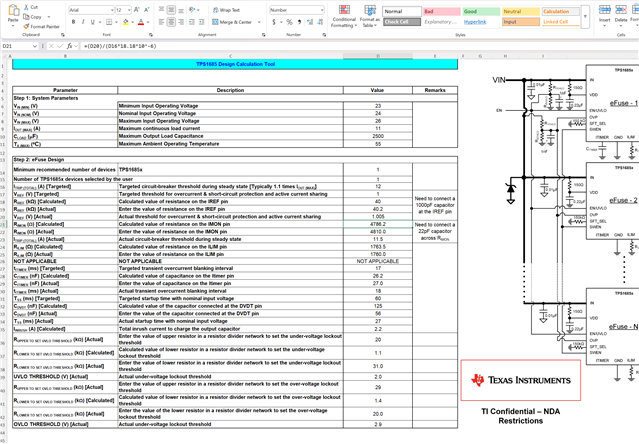Select the TPS1685 Design Calculation Tool title cell

[235, 64]
